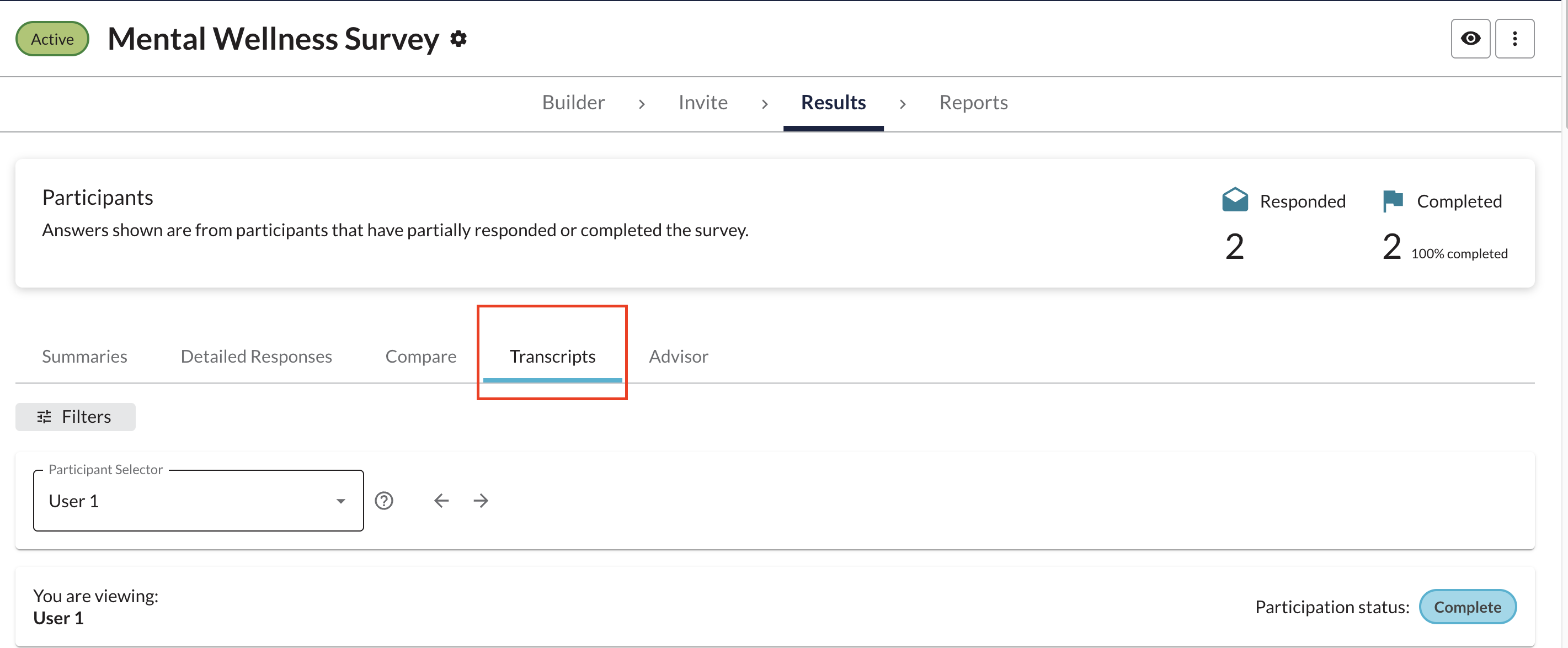Switch to the Summaries tab
Screen dimensions: 1568x648
click(x=84, y=356)
